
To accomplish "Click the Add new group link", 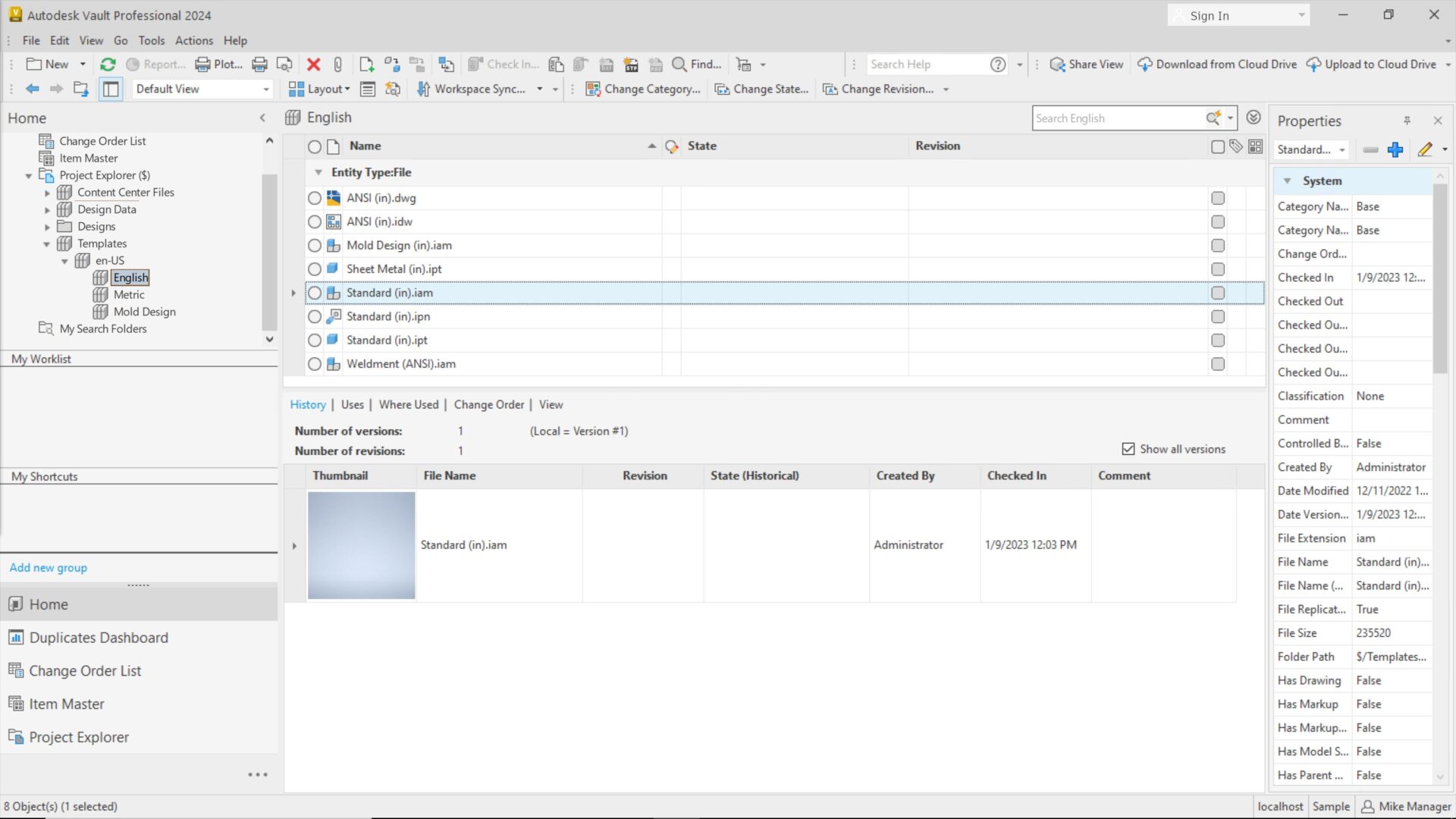I will (x=48, y=567).
